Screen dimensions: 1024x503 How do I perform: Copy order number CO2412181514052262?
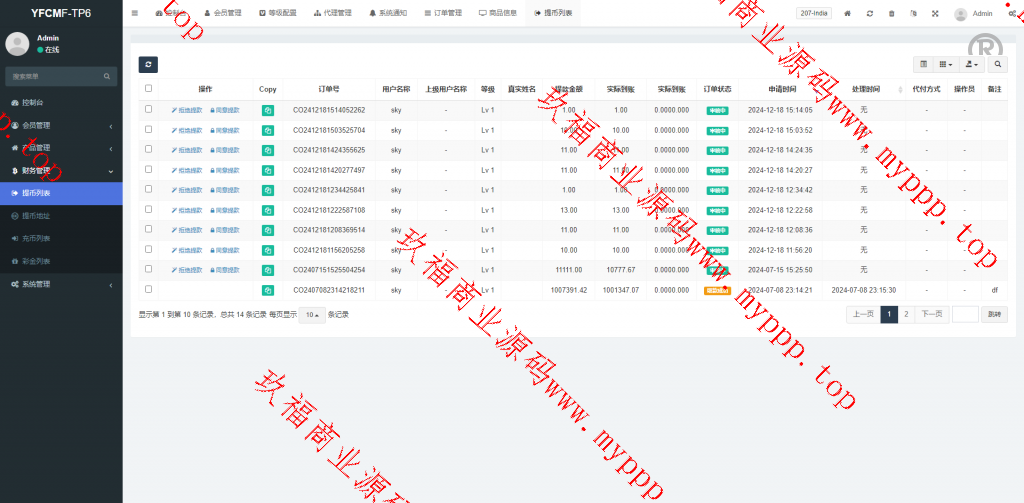267,110
